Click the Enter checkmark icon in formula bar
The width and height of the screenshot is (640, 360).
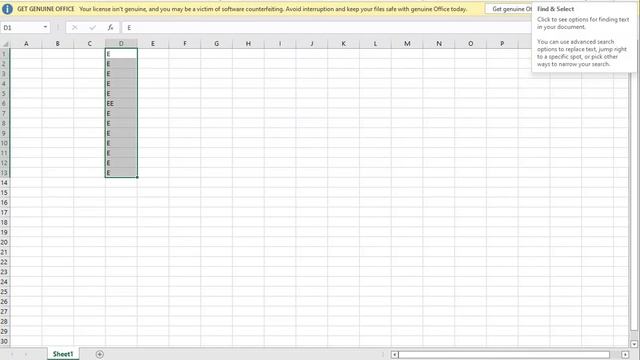click(x=93, y=27)
